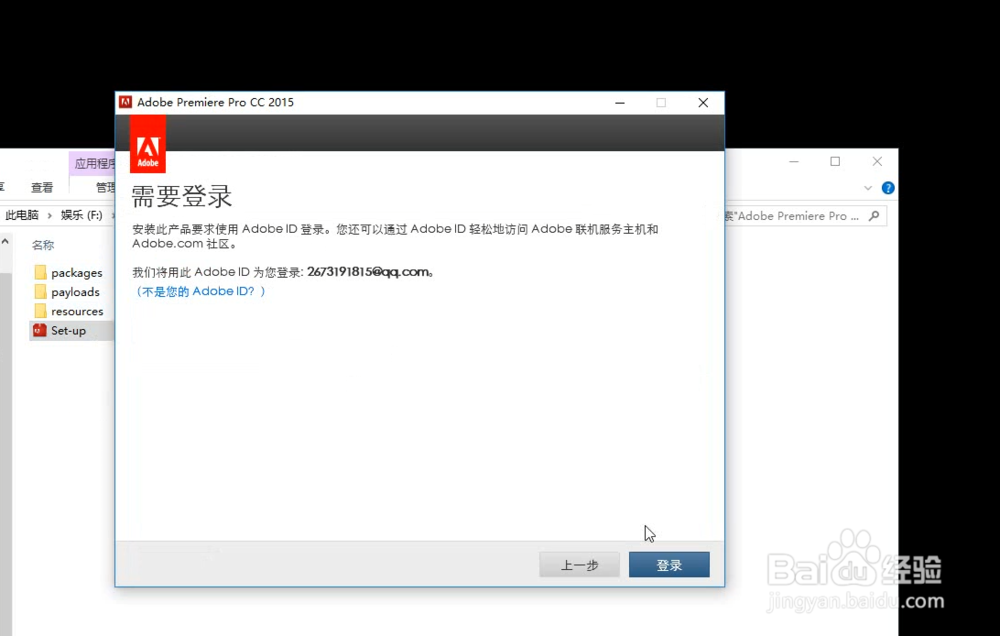Sort by the 名称 column header
This screenshot has width=1000, height=636.
point(43,245)
